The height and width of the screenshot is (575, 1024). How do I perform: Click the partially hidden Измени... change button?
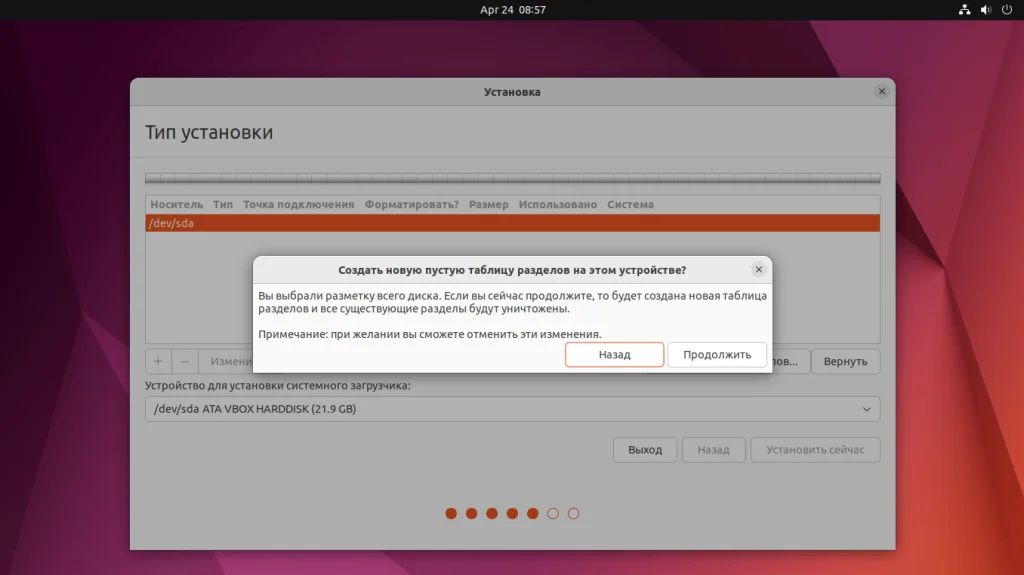click(x=226, y=361)
